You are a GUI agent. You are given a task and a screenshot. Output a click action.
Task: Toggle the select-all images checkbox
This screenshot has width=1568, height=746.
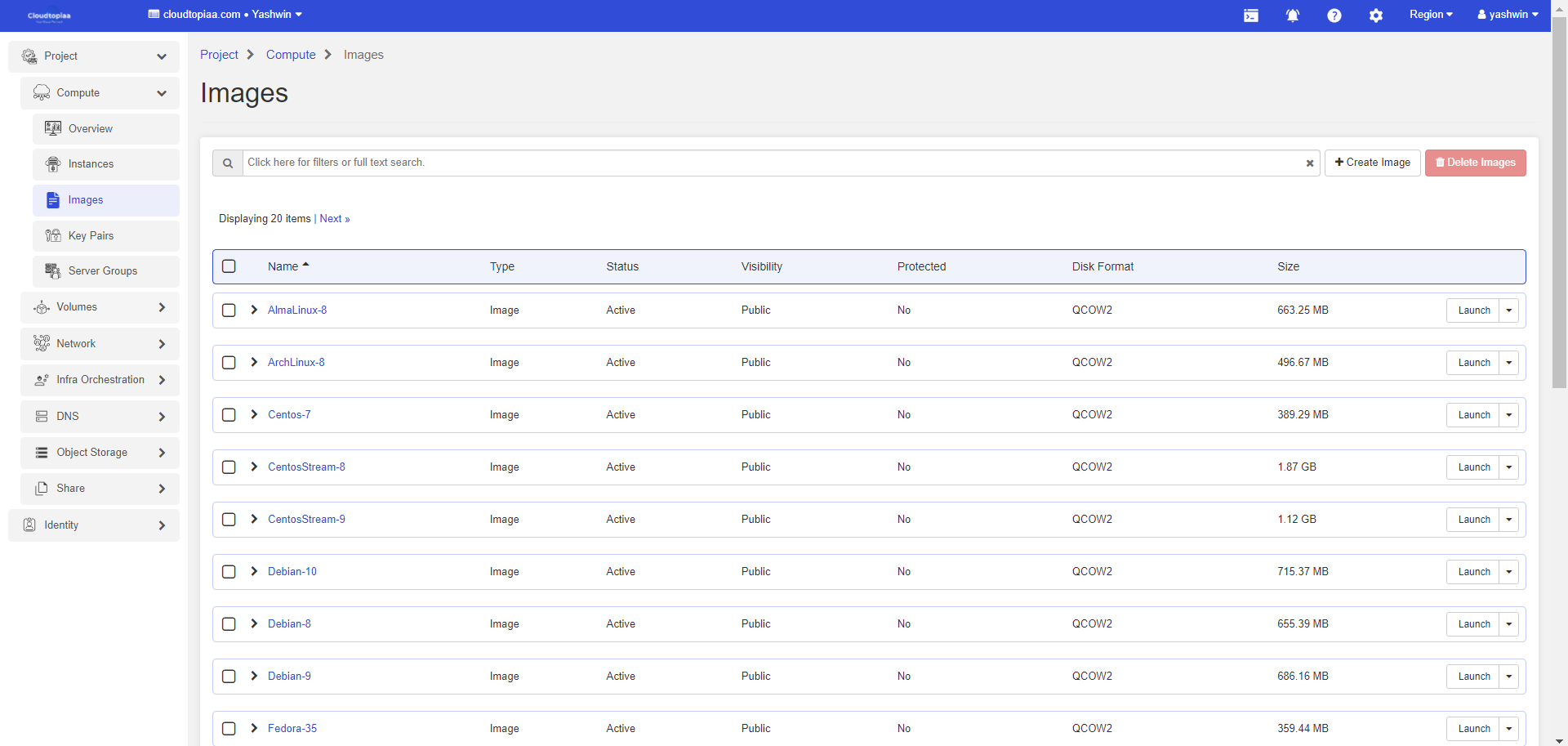[x=229, y=266]
